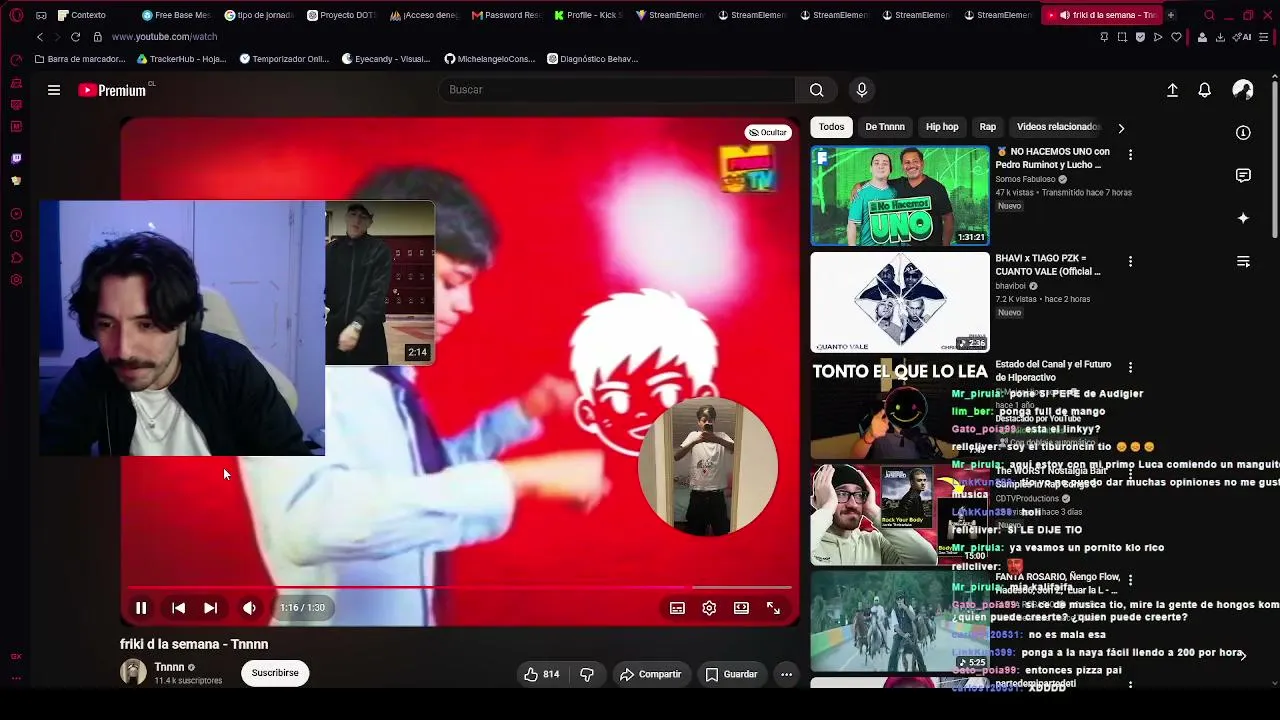Open the info icon in right sidebar

pyautogui.click(x=1243, y=133)
